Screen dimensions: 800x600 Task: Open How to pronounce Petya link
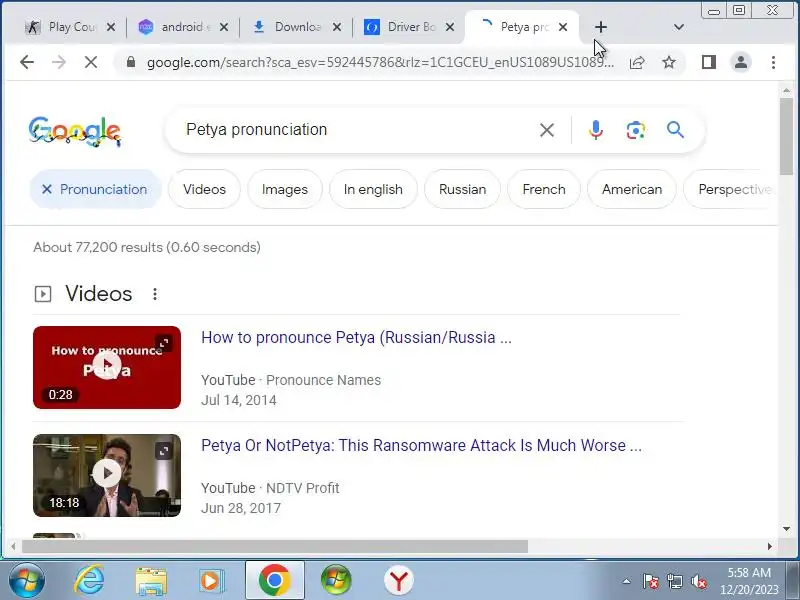[356, 338]
